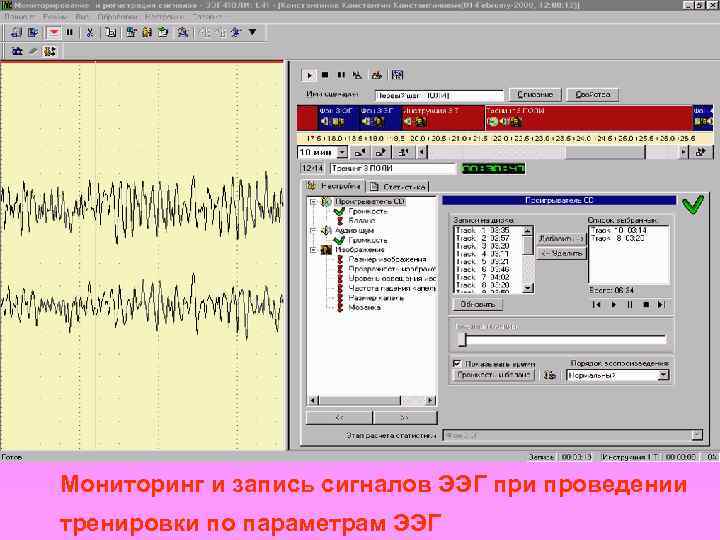Click the CD player previous track button

[596, 304]
